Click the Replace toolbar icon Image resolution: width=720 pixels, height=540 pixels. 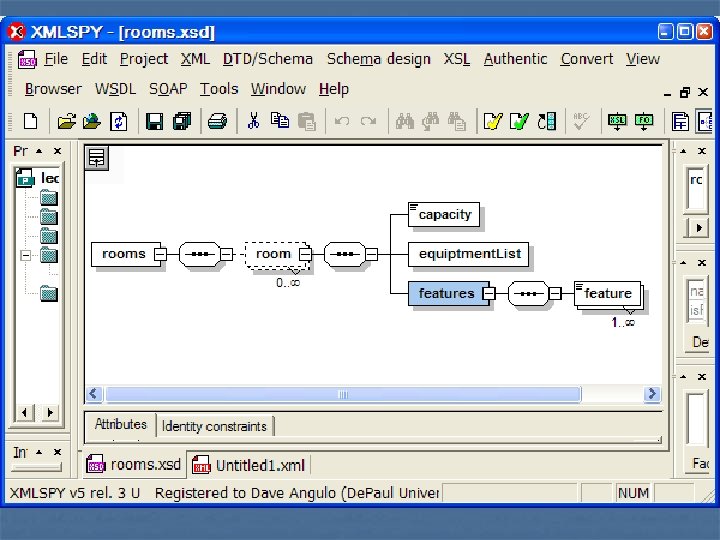click(457, 121)
